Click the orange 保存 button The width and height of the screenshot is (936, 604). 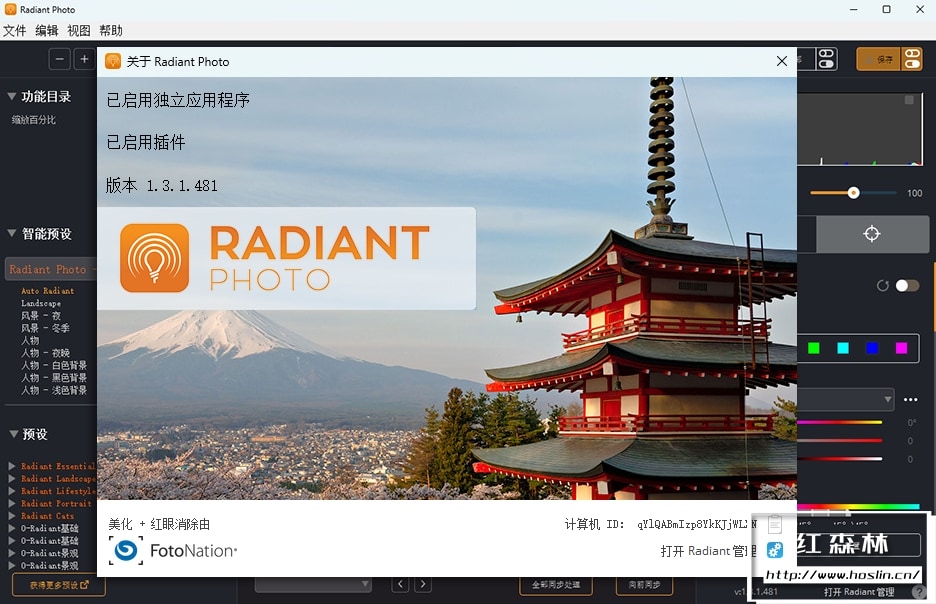[879, 59]
